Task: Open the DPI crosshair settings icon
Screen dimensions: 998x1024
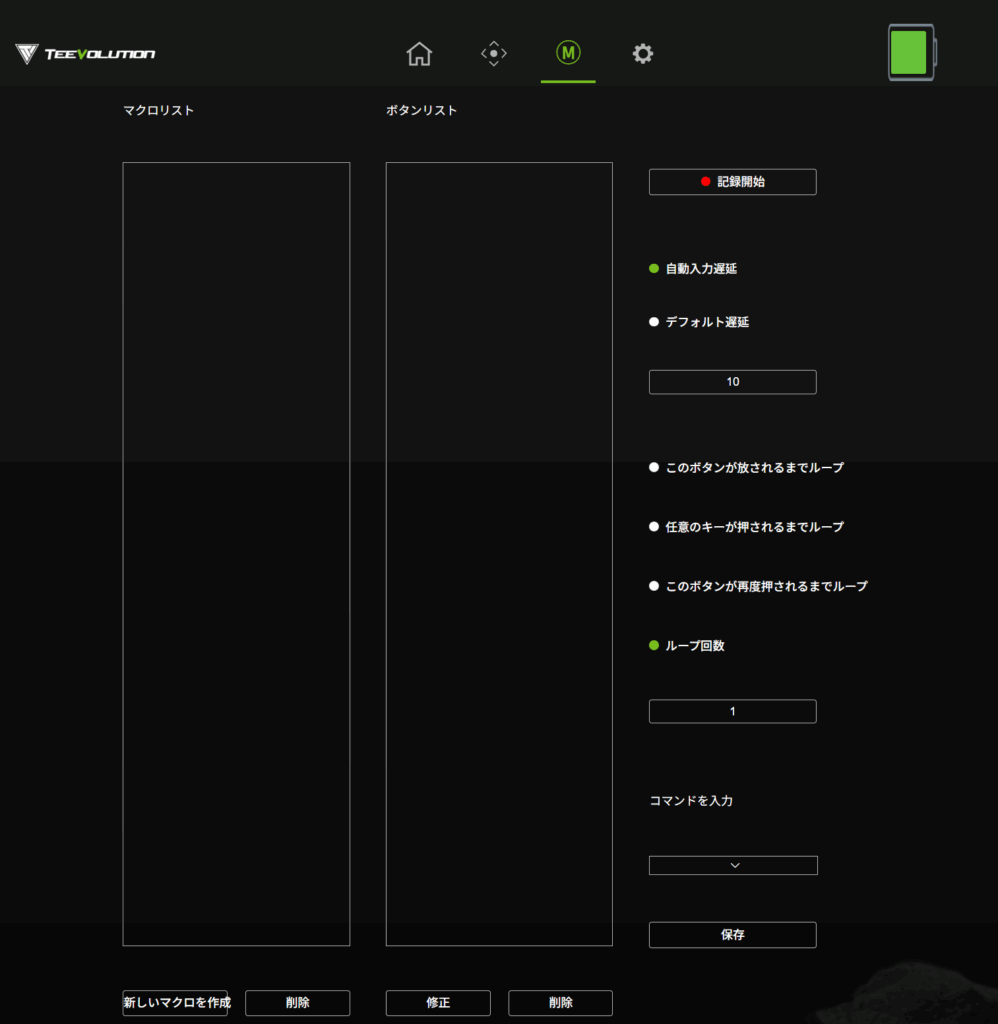Action: pyautogui.click(x=494, y=54)
